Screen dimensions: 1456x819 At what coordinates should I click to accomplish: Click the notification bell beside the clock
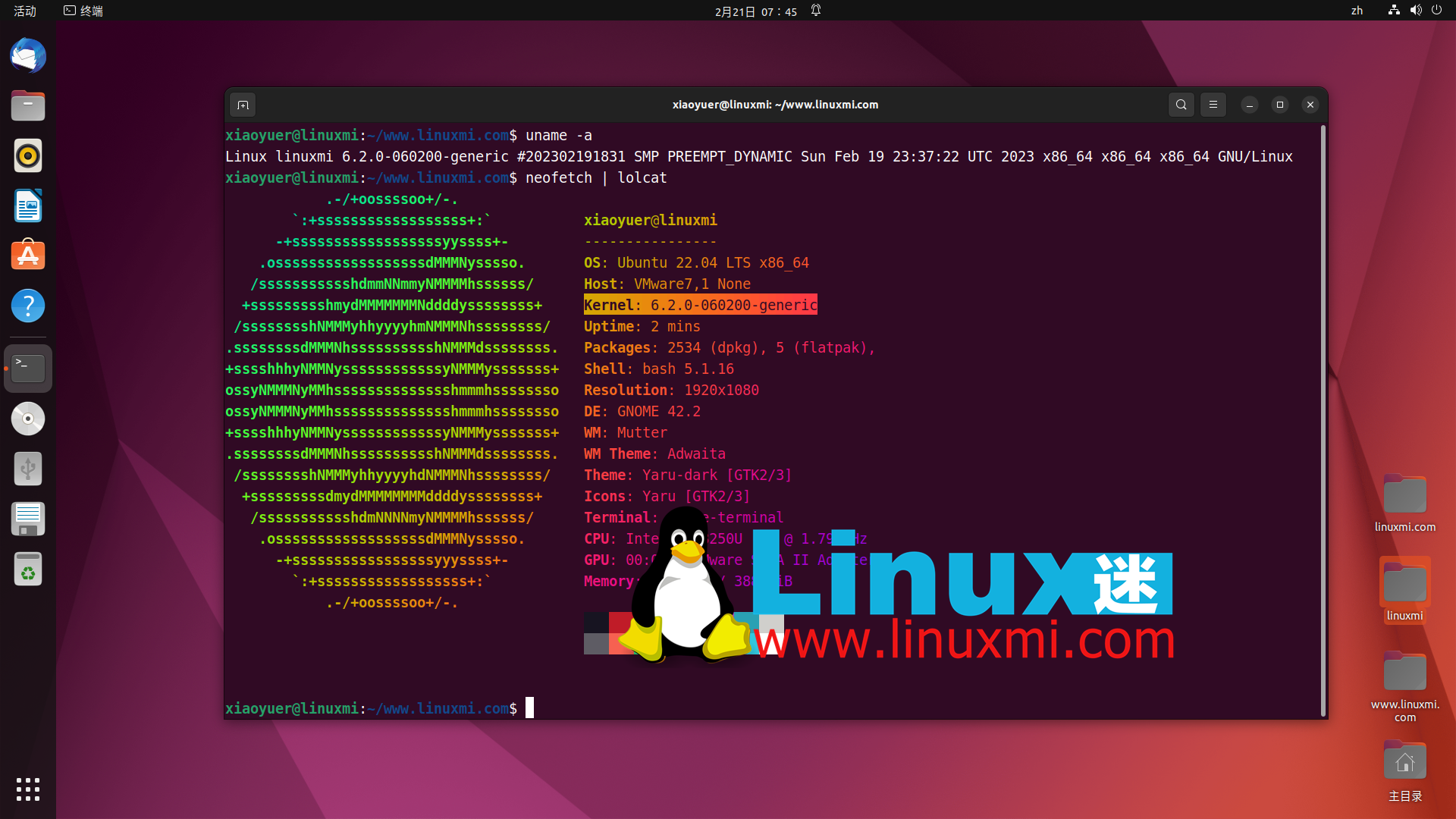coord(816,11)
